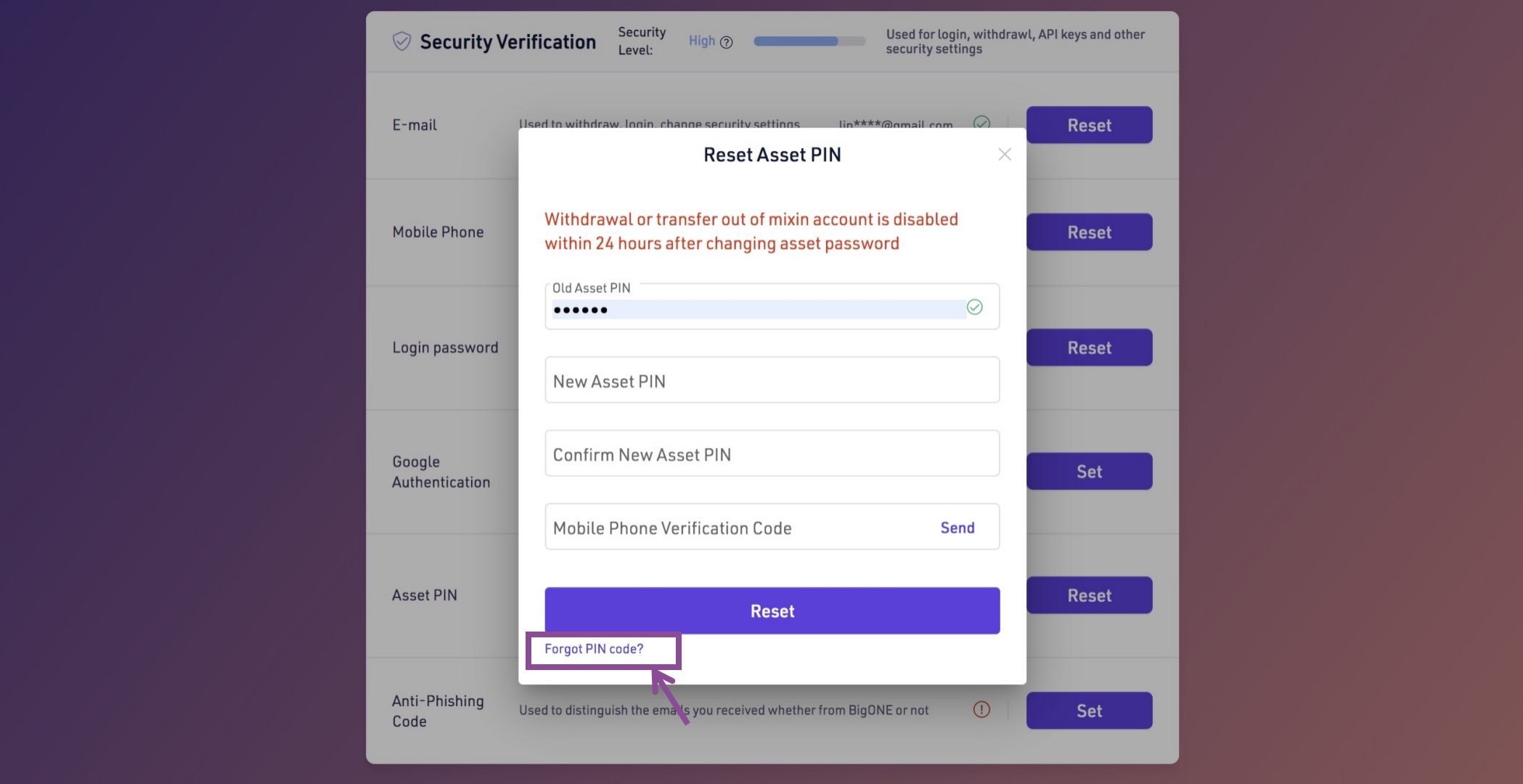The height and width of the screenshot is (784, 1523).
Task: Click the Security Level help question icon
Action: pyautogui.click(x=726, y=42)
